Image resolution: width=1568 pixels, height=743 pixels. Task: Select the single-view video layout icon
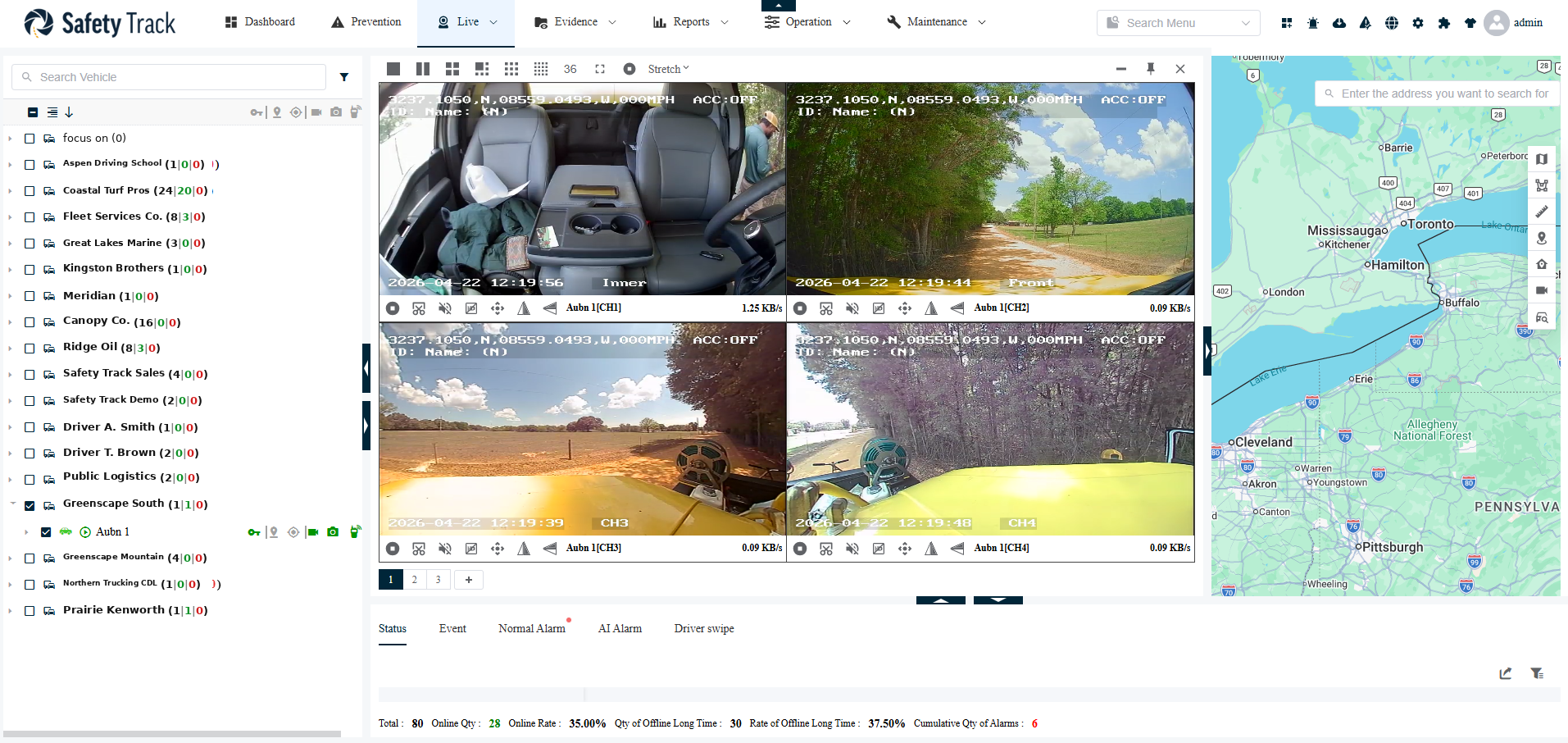393,69
